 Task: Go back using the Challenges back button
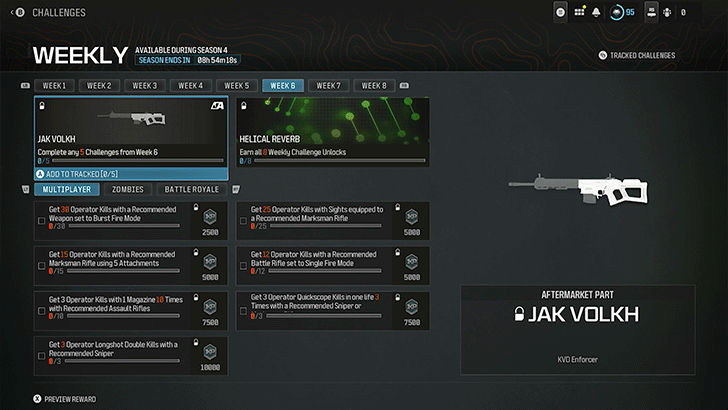click(x=18, y=13)
